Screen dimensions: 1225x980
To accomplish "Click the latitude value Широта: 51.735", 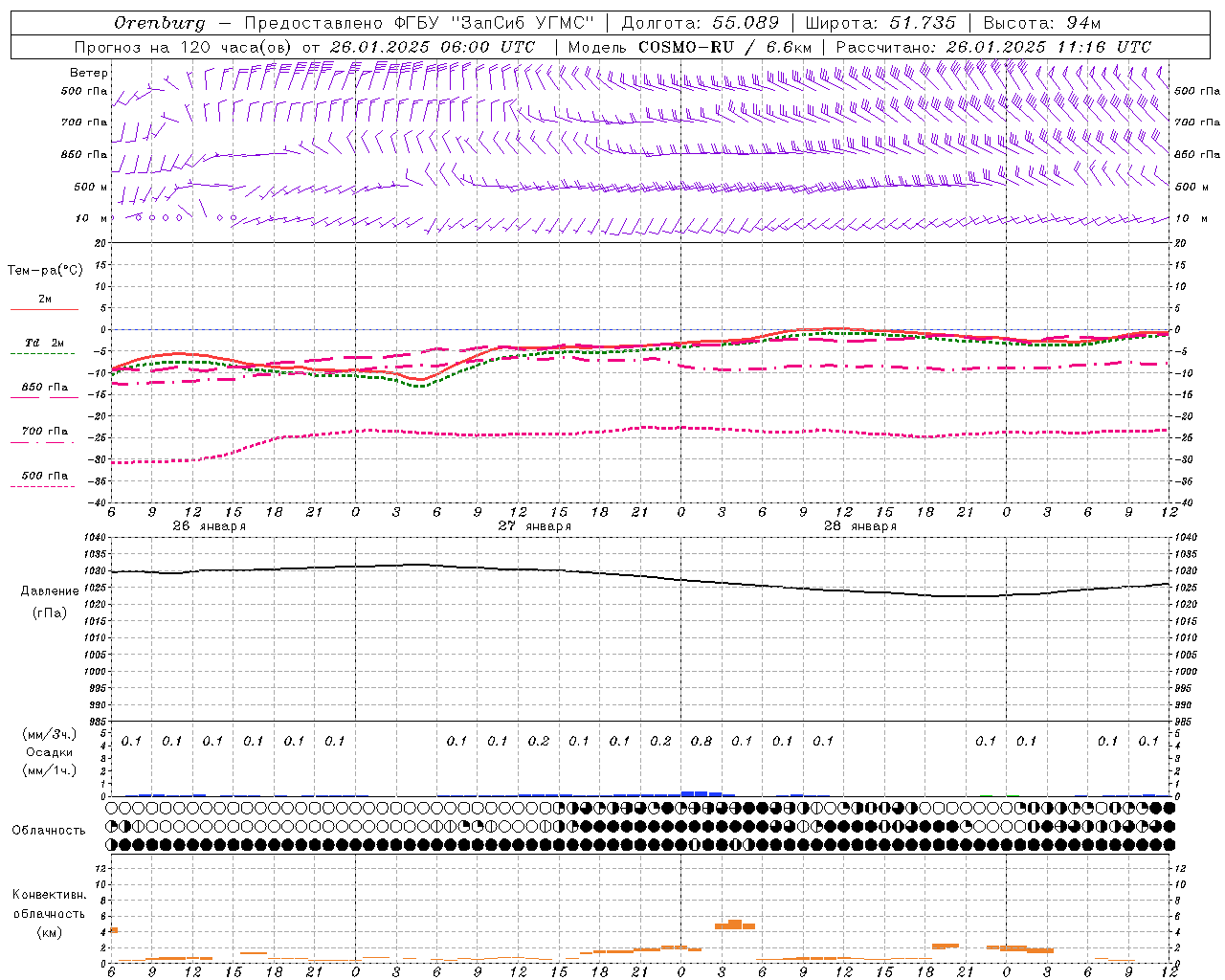I will pyautogui.click(x=880, y=23).
